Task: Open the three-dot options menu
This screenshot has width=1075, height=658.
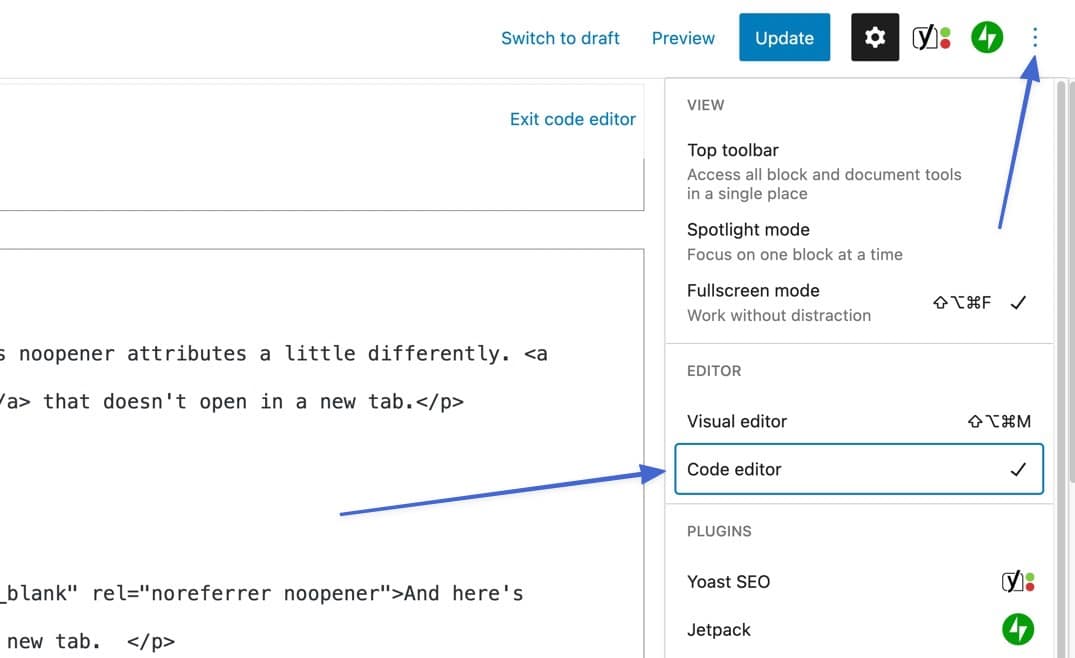Action: (1035, 37)
